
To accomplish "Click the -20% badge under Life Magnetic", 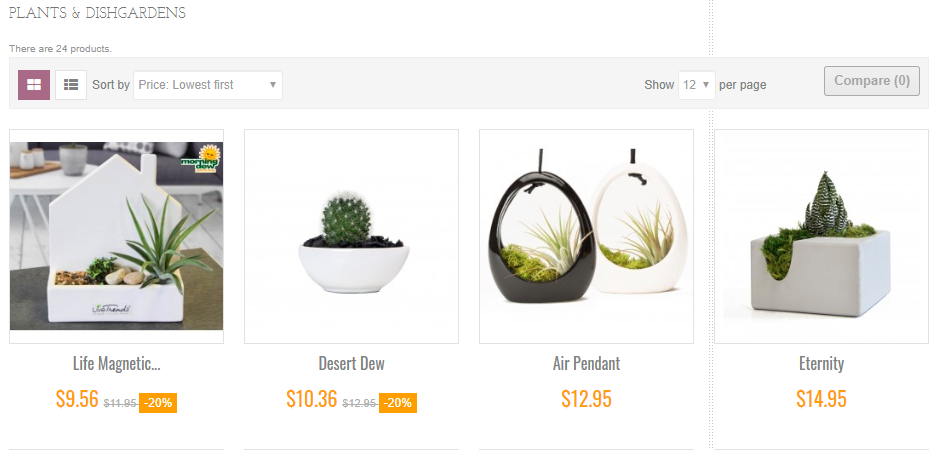I will coord(158,403).
